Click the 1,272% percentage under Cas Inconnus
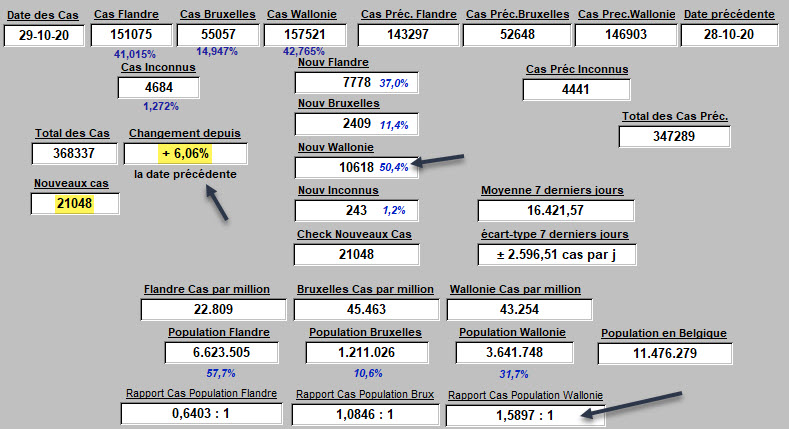789x429 pixels. tap(161, 106)
